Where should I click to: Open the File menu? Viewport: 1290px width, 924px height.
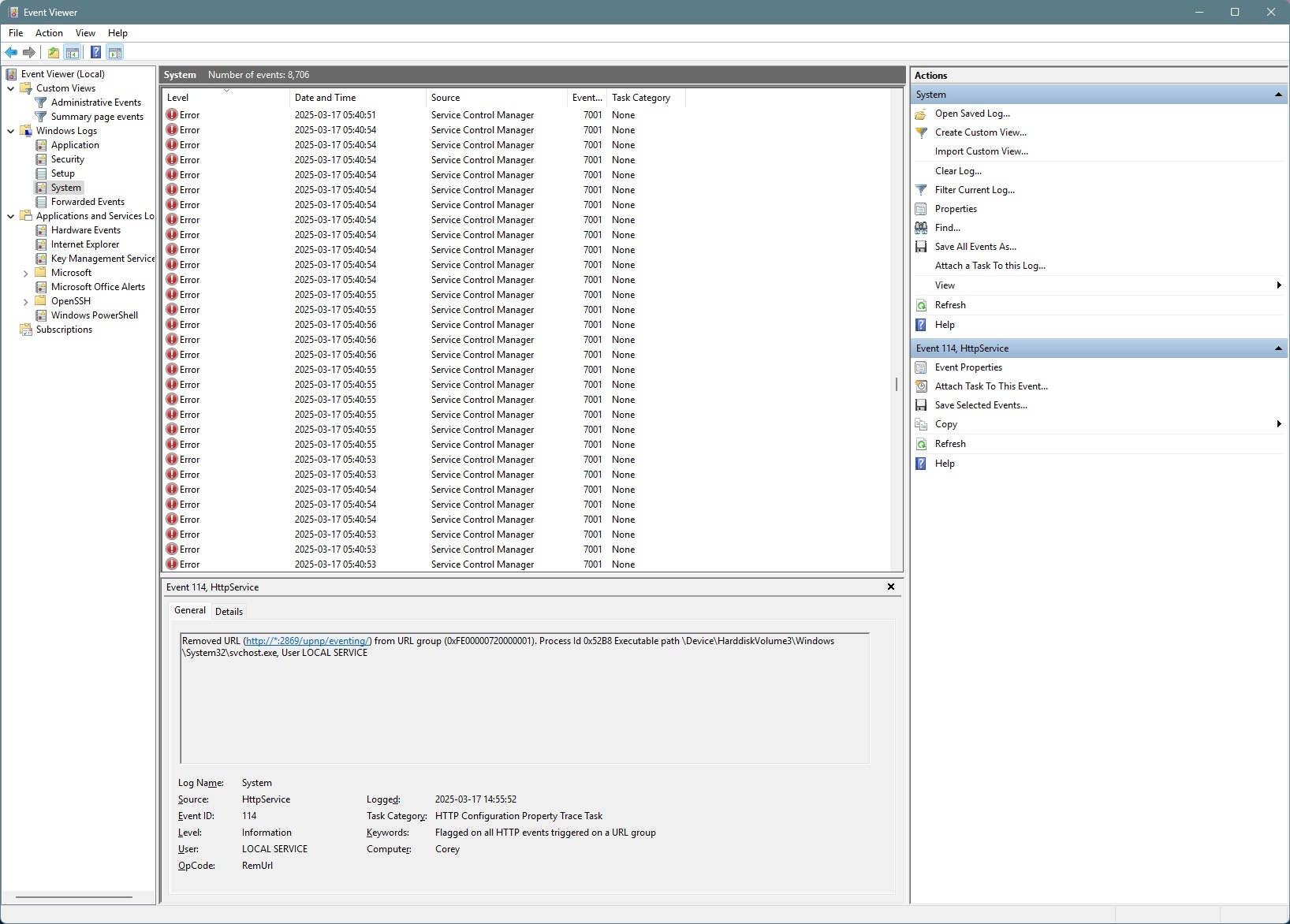click(x=16, y=33)
